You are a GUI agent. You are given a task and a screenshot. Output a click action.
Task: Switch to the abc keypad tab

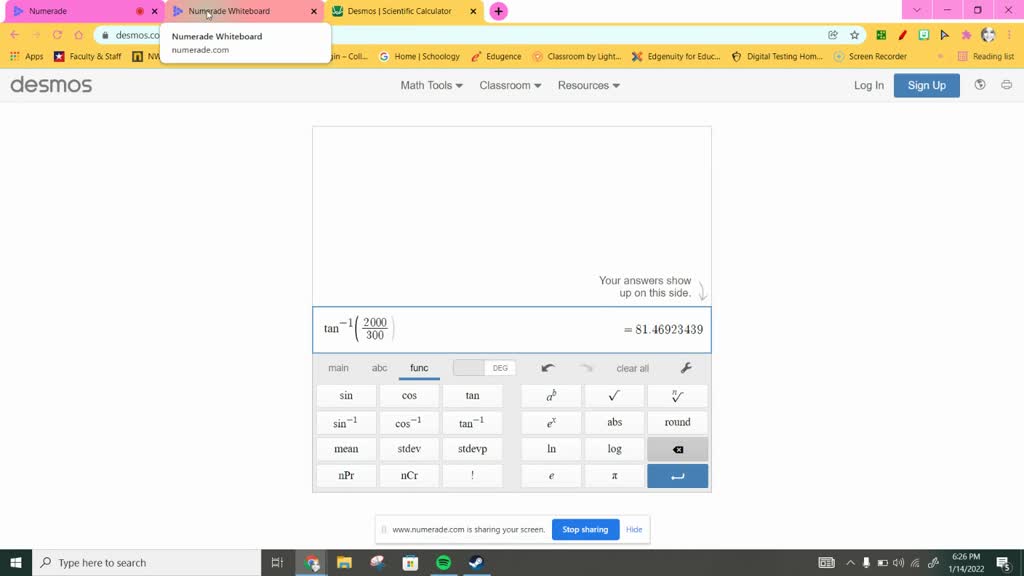380,368
